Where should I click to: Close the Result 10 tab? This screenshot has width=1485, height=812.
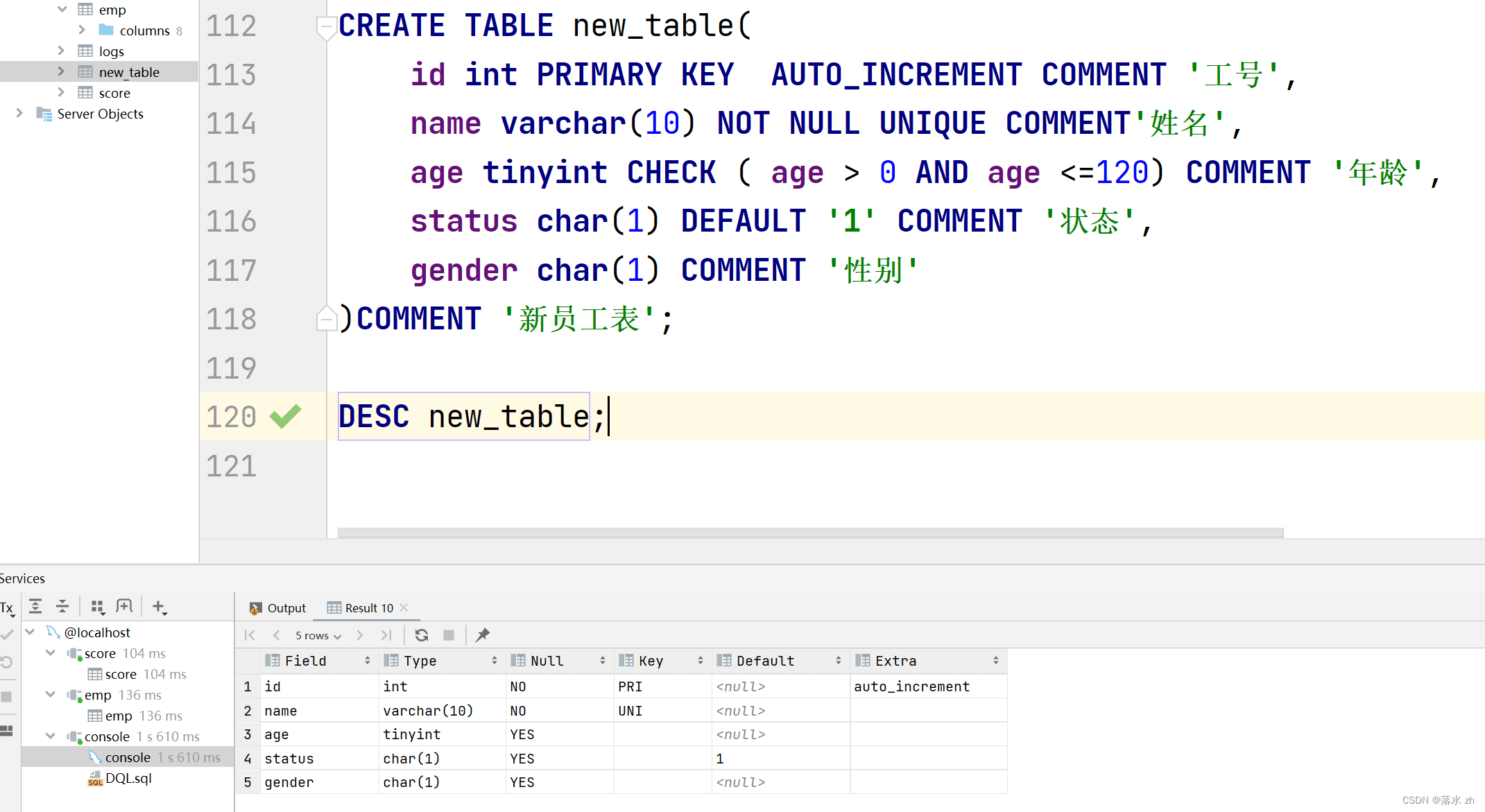404,607
